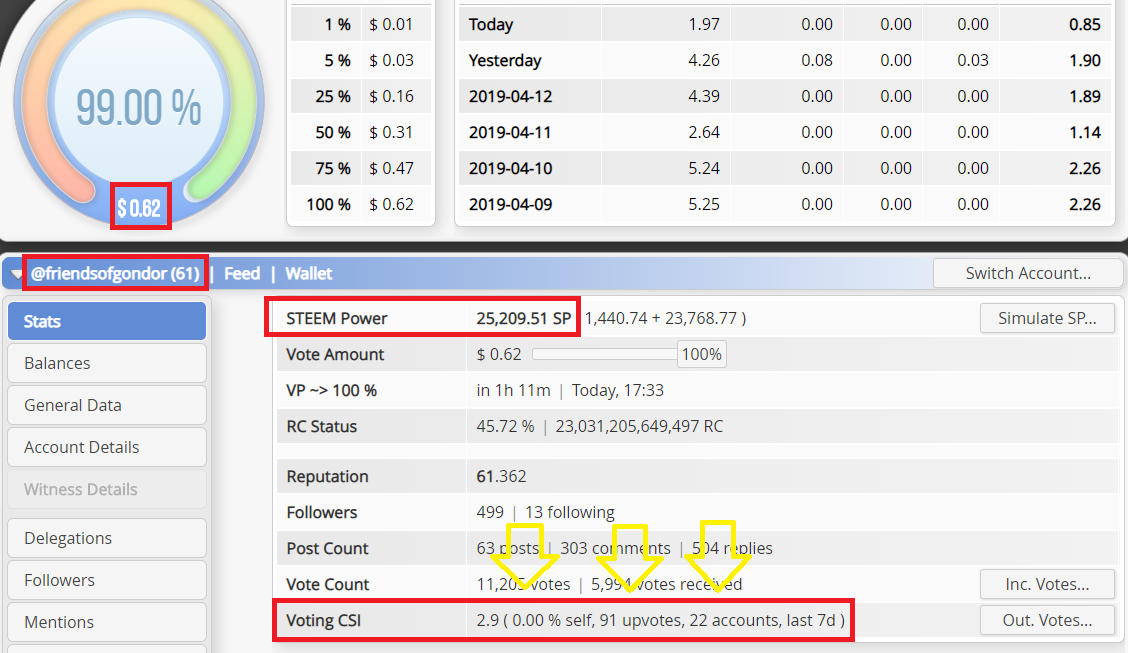
Task: Click the 2019-04-12 row label
Action: [510, 96]
